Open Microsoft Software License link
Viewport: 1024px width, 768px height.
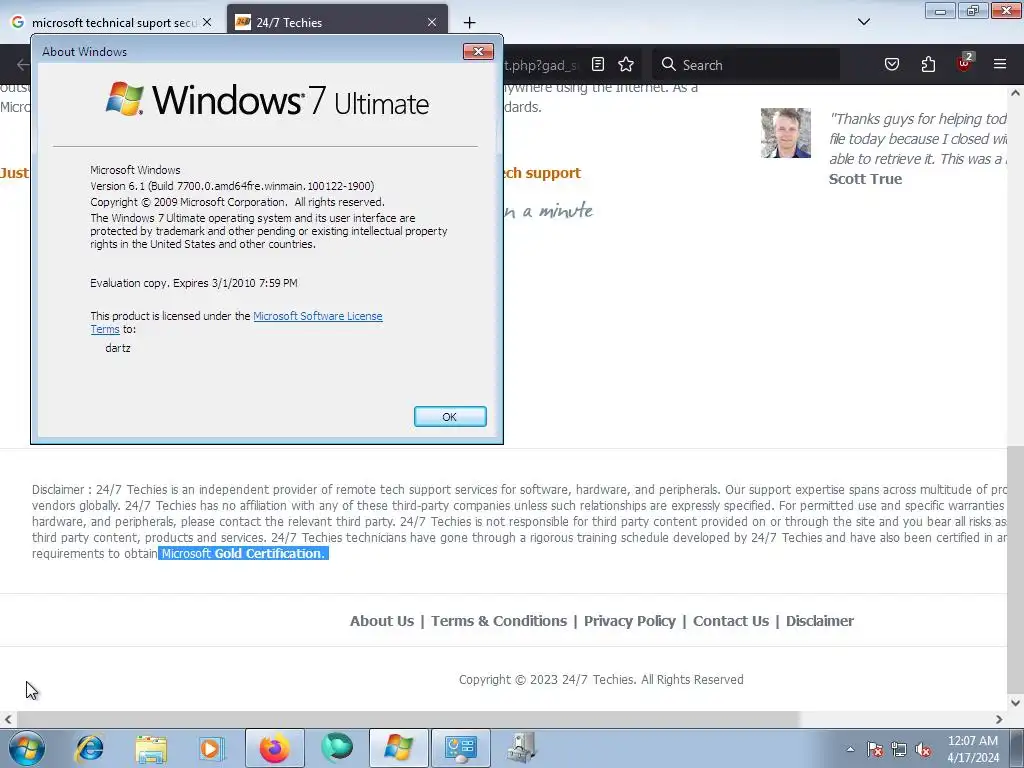(x=317, y=316)
